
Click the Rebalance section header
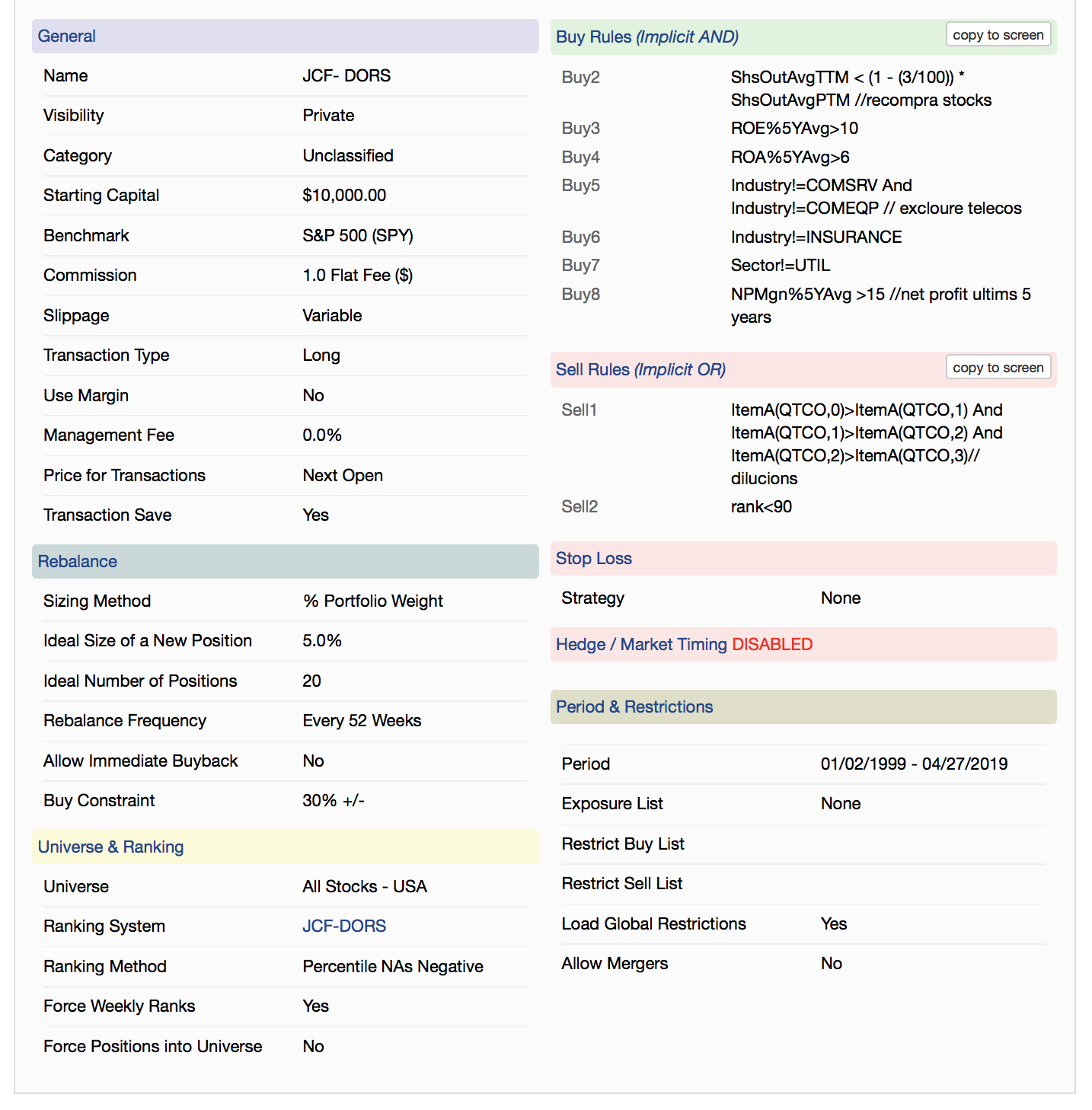tap(78, 561)
